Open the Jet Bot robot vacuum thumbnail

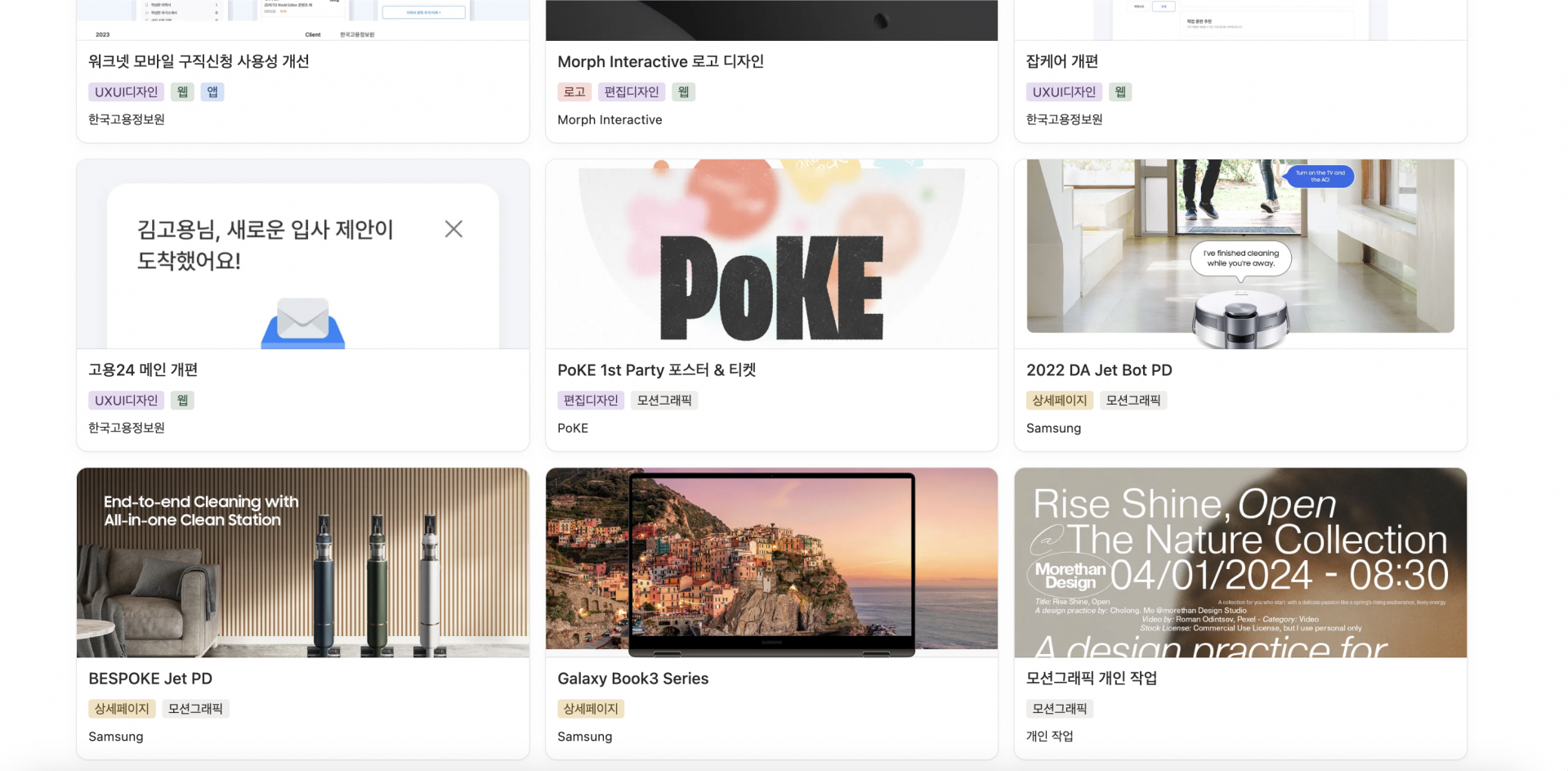pos(1240,254)
